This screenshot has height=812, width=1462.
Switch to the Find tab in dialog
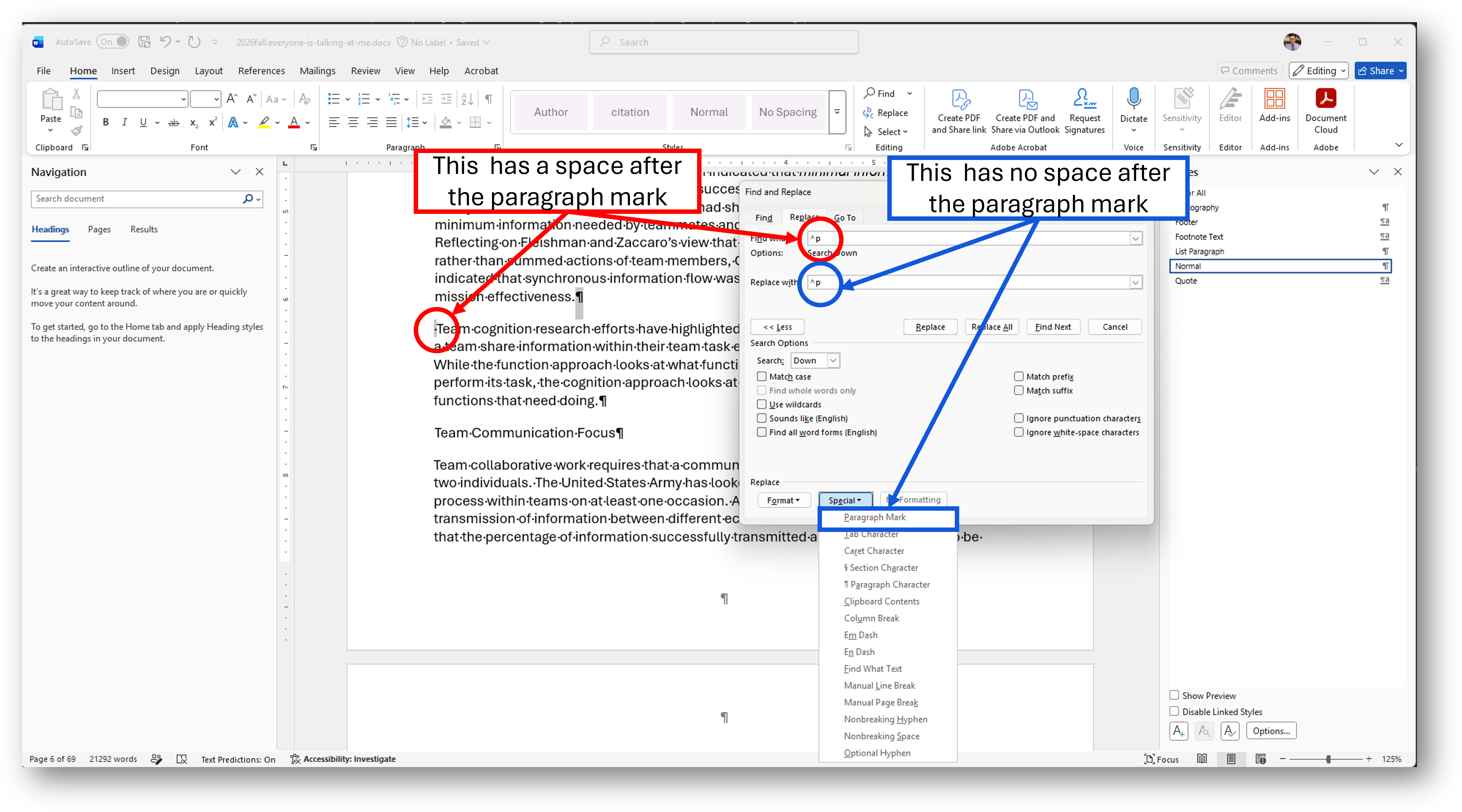pos(764,217)
